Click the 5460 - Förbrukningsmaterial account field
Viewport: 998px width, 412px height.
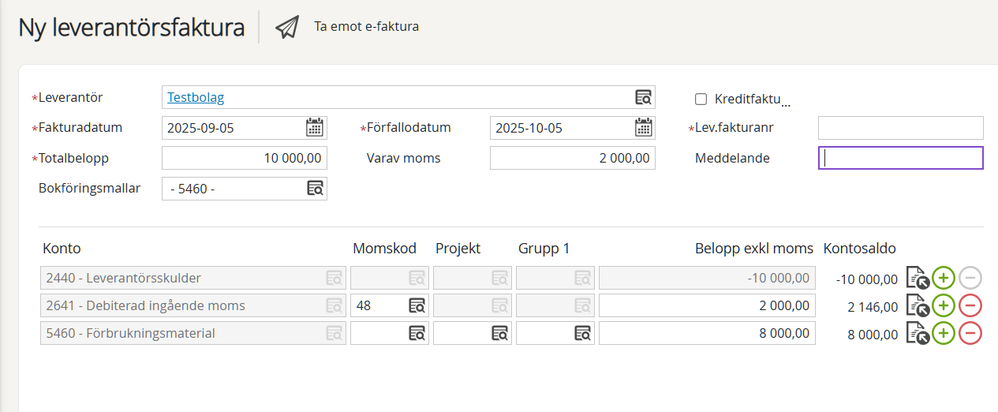193,333
